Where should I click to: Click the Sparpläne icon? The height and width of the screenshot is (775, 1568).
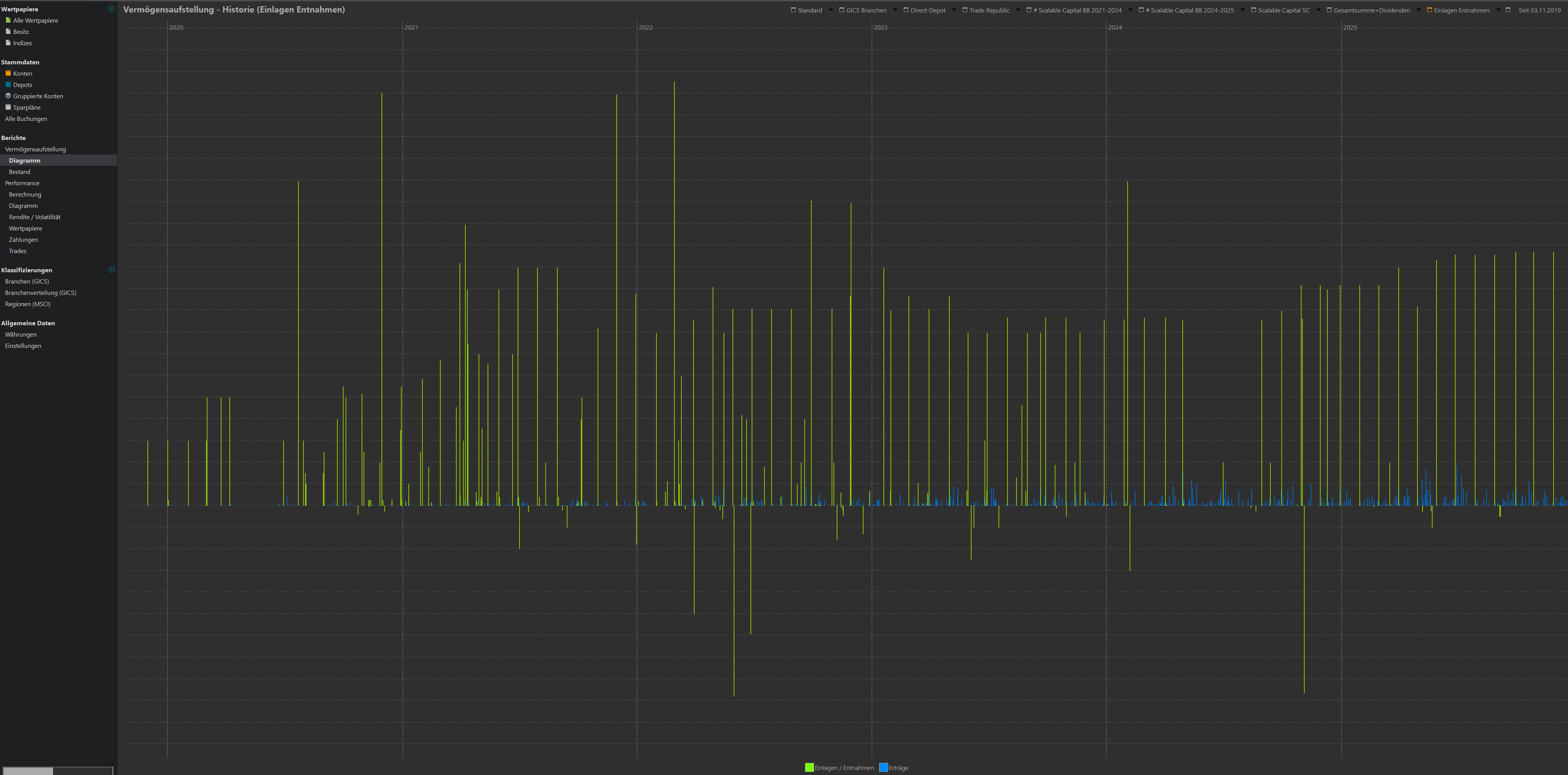[8, 107]
